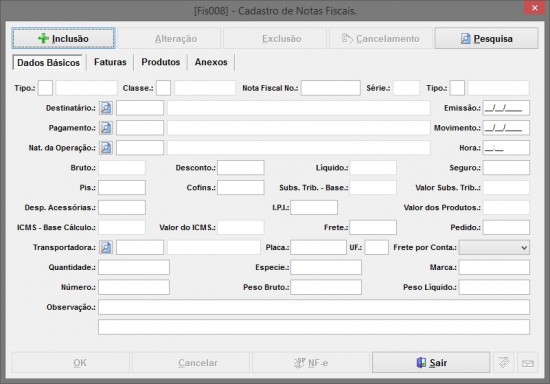Click the Peso Líquido field
The height and width of the screenshot is (384, 550).
tap(494, 287)
